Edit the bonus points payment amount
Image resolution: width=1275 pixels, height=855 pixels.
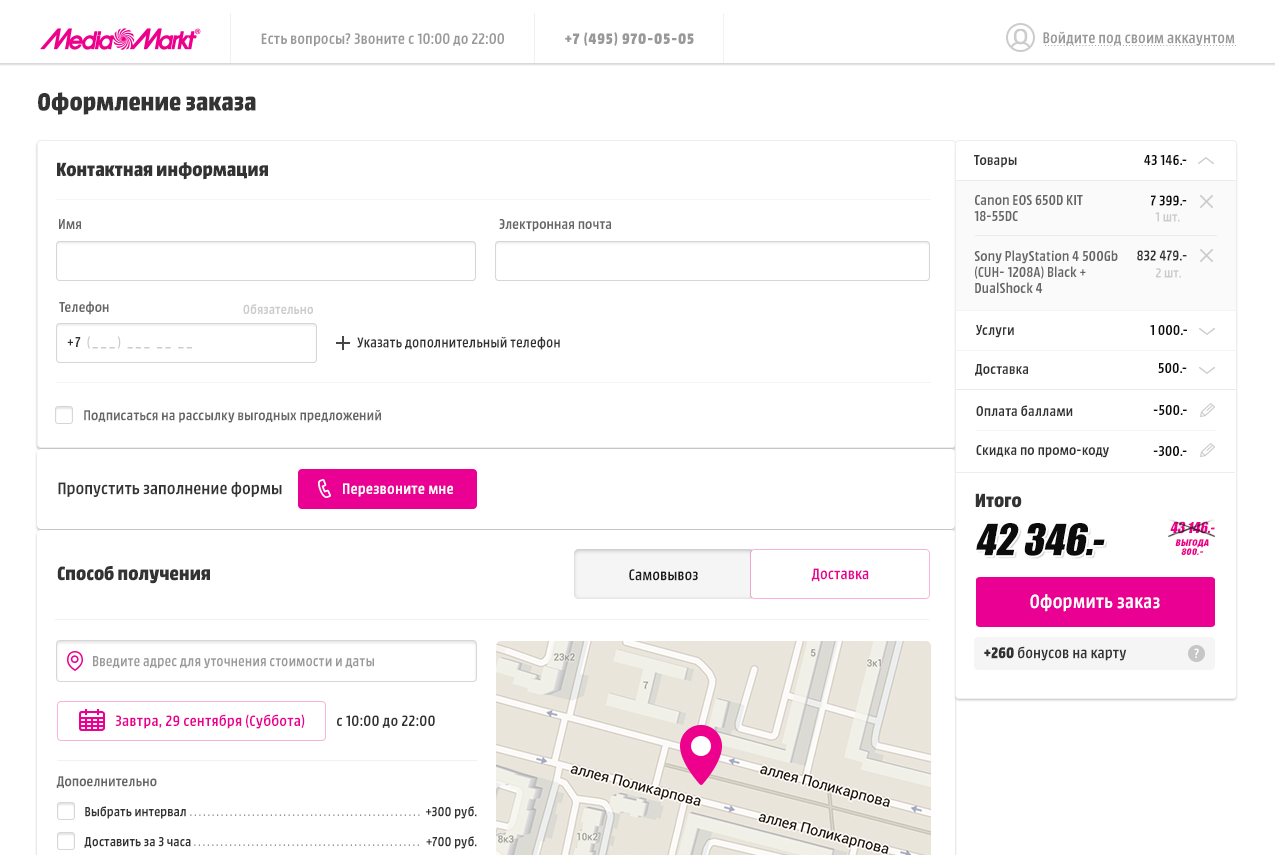point(1207,410)
